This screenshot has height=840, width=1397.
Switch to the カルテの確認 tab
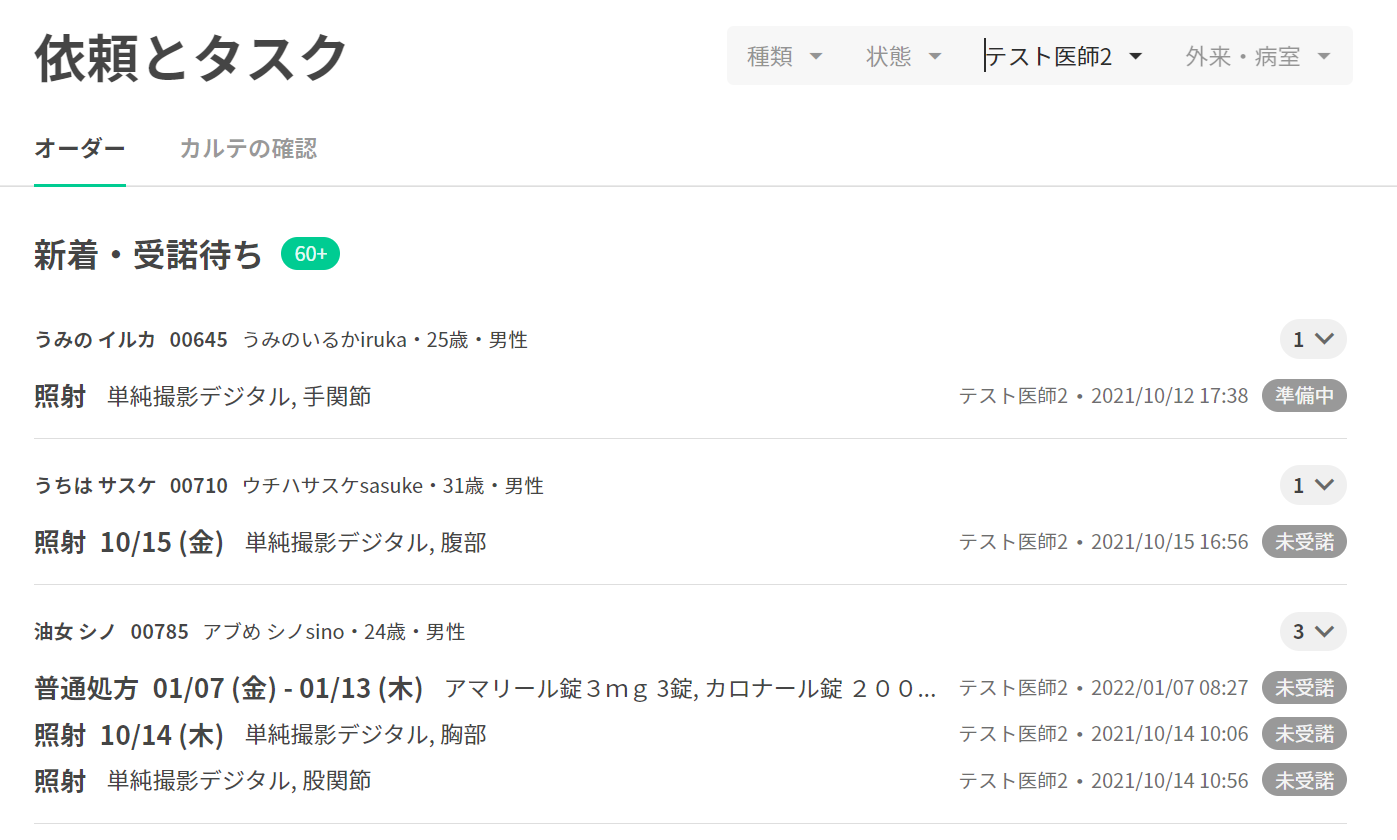coord(248,149)
